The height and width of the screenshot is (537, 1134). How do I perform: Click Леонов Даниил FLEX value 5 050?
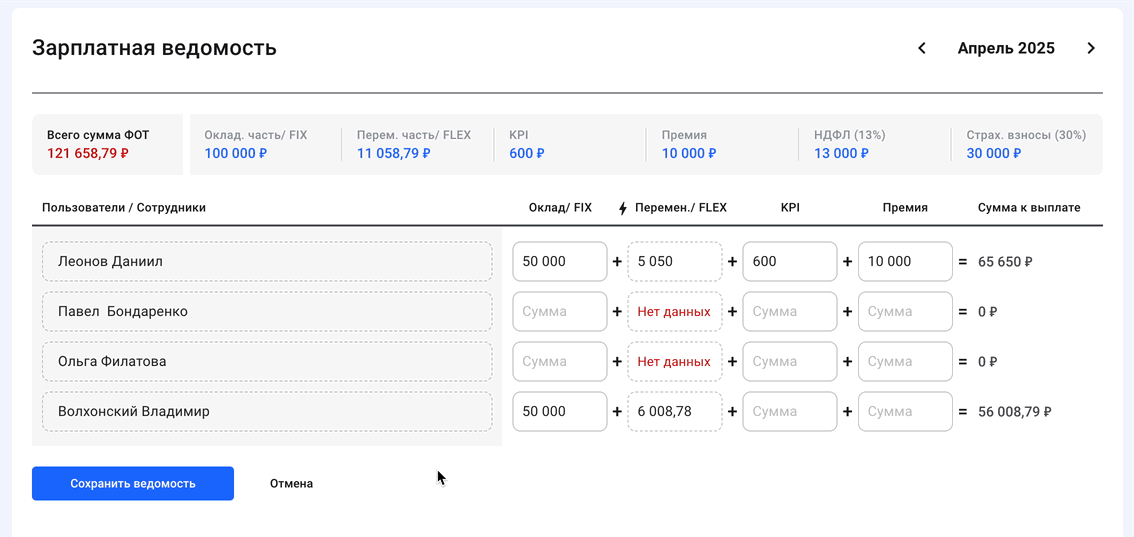click(x=674, y=261)
